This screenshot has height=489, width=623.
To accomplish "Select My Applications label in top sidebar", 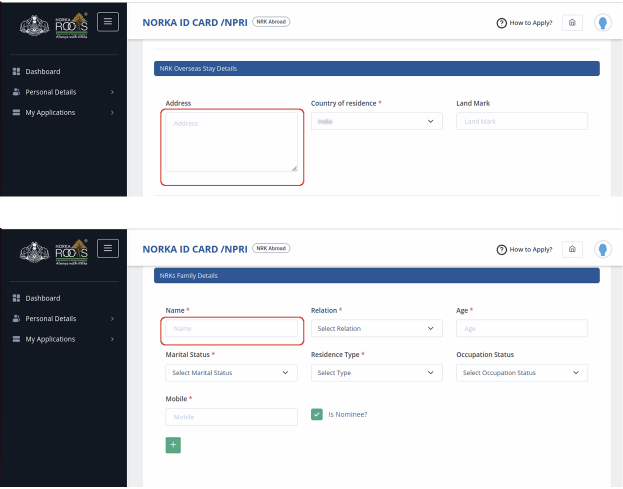I will [x=50, y=113].
